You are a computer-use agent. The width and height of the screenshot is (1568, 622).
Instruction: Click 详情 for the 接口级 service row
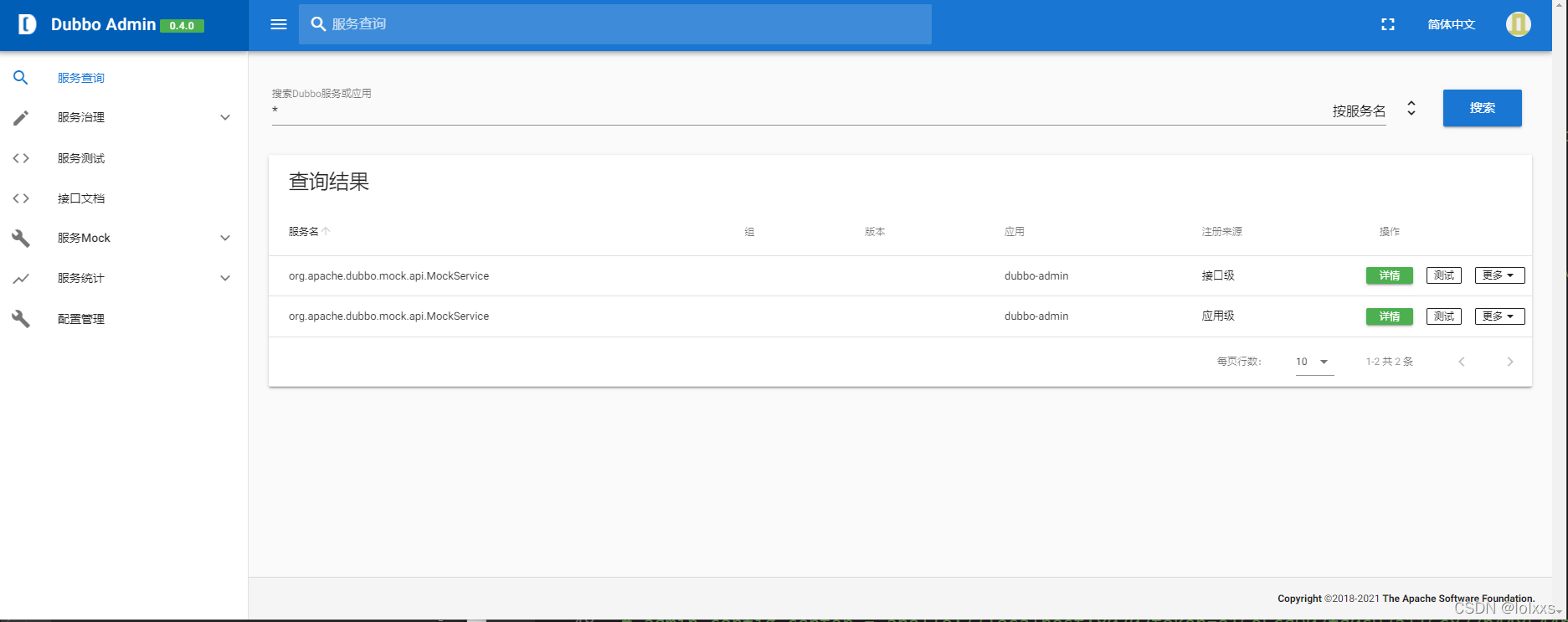click(x=1390, y=275)
